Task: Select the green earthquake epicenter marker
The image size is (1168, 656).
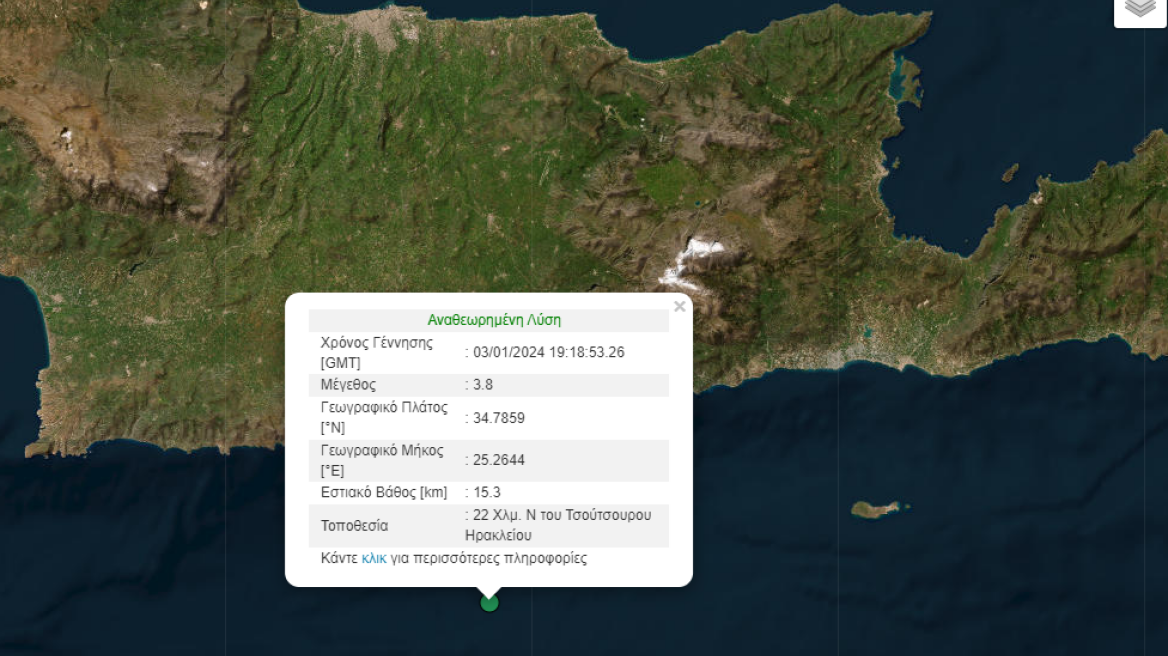Action: tap(488, 604)
